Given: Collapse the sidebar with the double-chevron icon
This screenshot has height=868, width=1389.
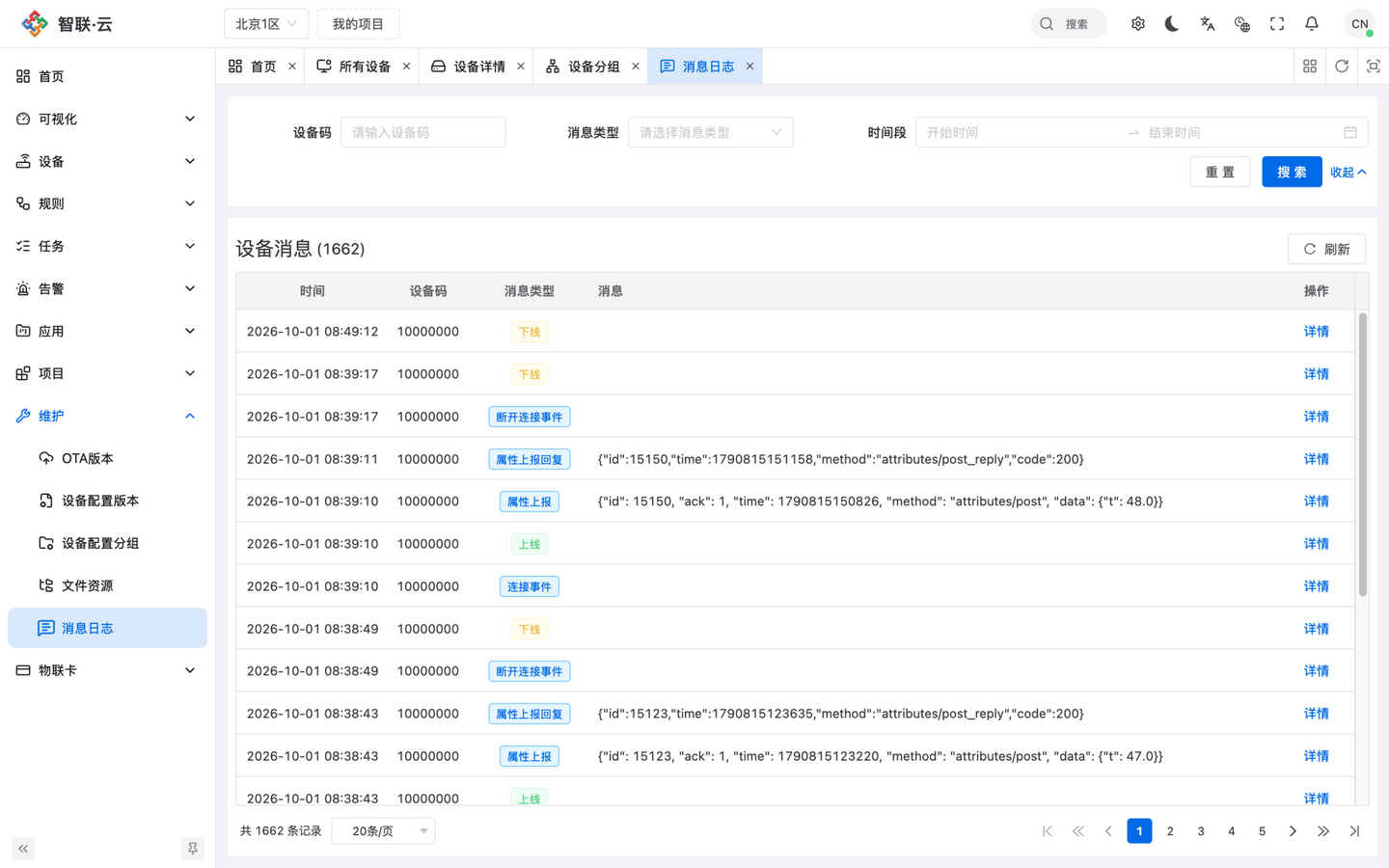Looking at the screenshot, I should click(23, 849).
